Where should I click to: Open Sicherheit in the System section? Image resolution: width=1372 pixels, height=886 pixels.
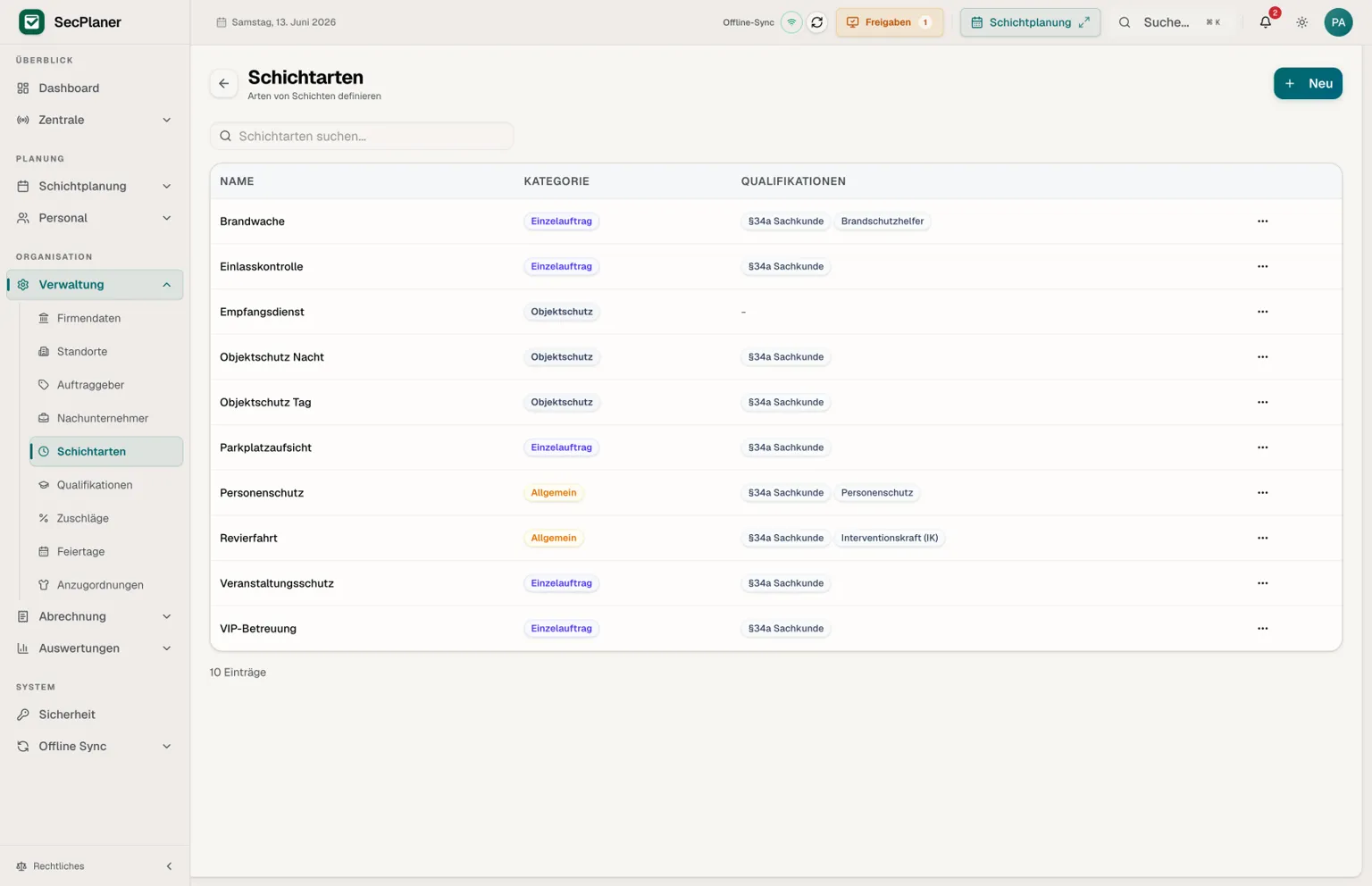click(x=95, y=715)
